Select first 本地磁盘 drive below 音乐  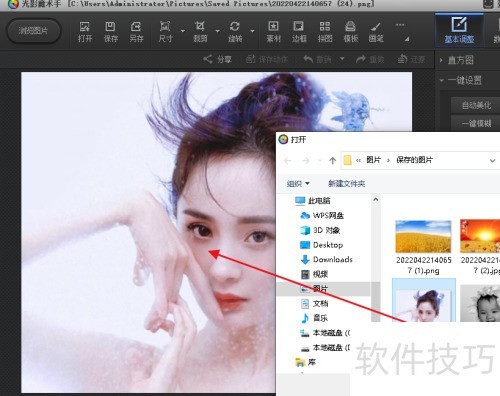point(325,333)
